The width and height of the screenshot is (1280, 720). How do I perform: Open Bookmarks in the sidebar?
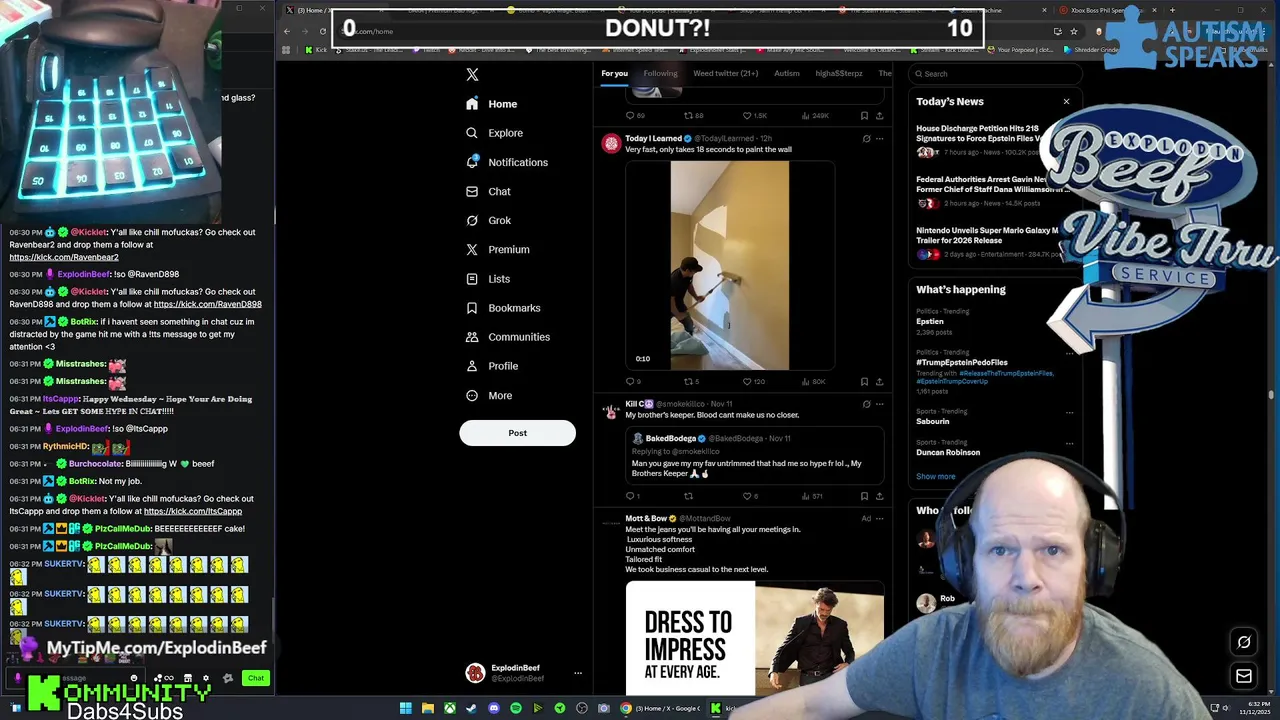tap(503, 308)
